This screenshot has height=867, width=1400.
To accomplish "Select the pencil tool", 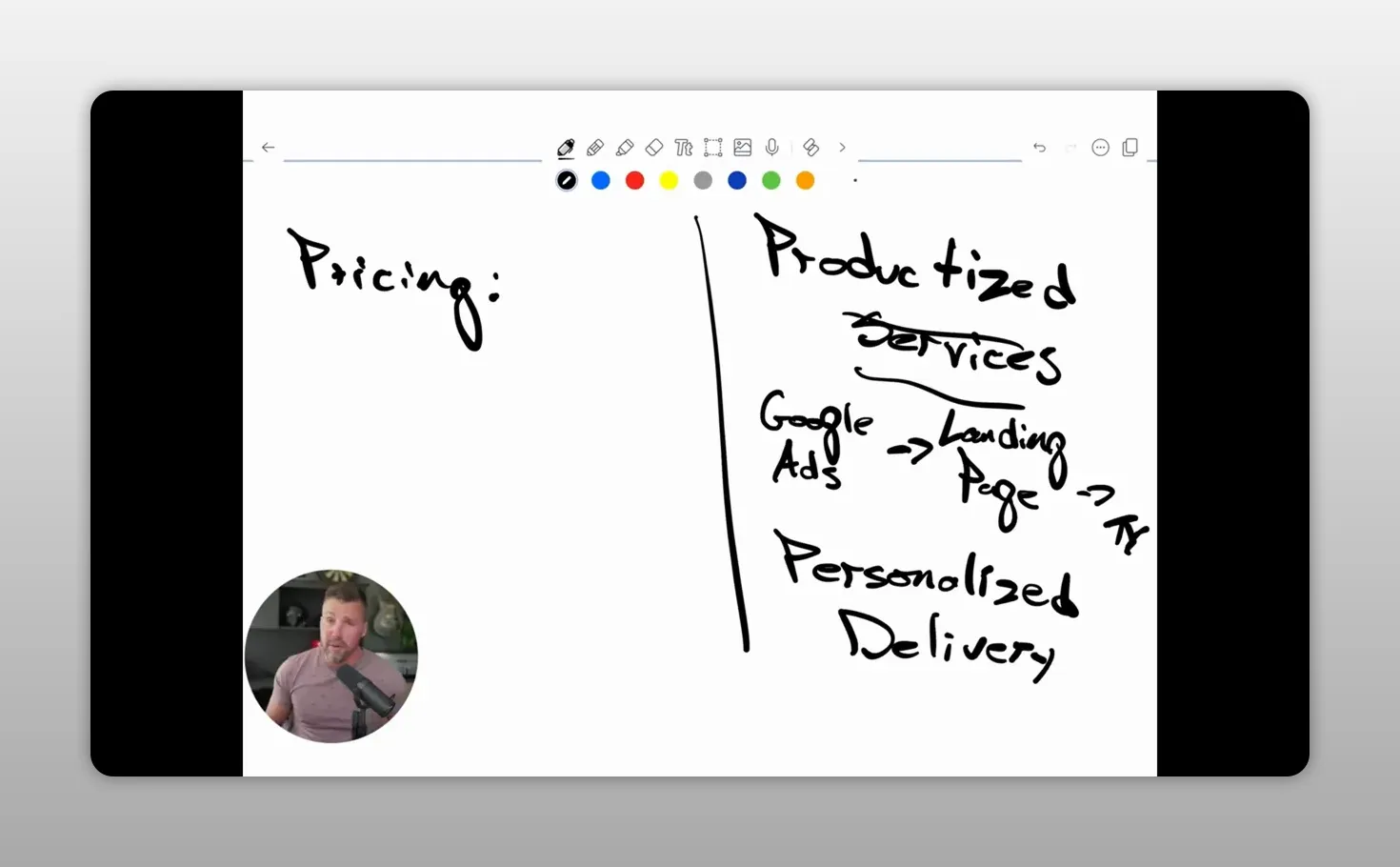I will [x=595, y=148].
